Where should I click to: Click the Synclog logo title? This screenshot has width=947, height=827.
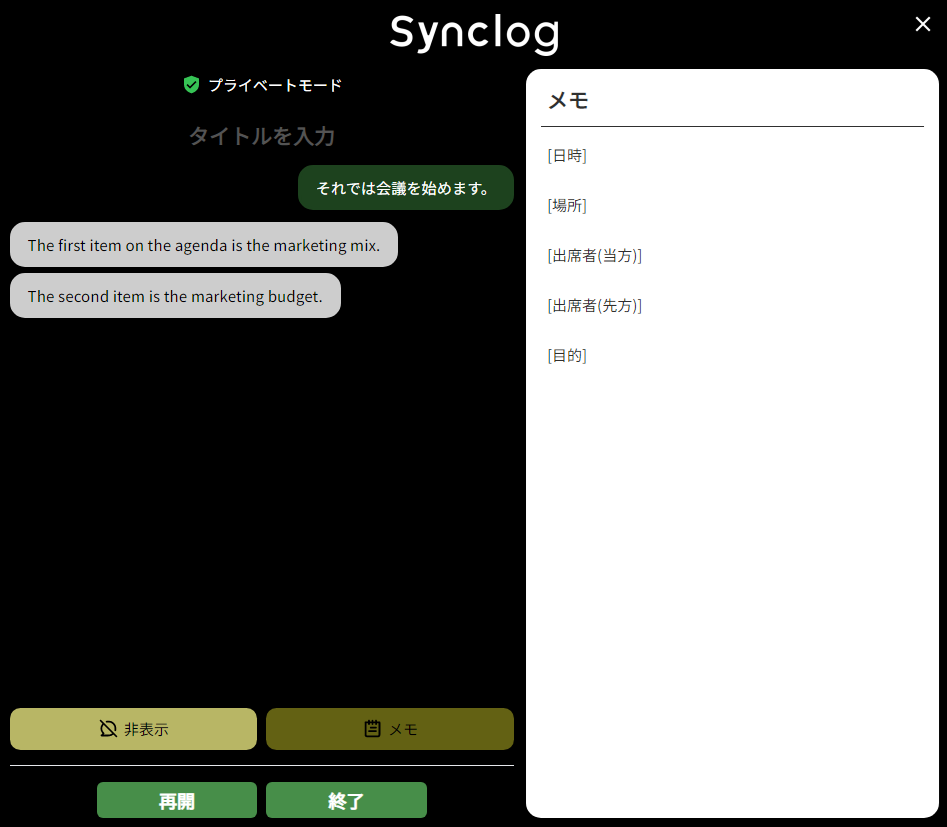475,33
